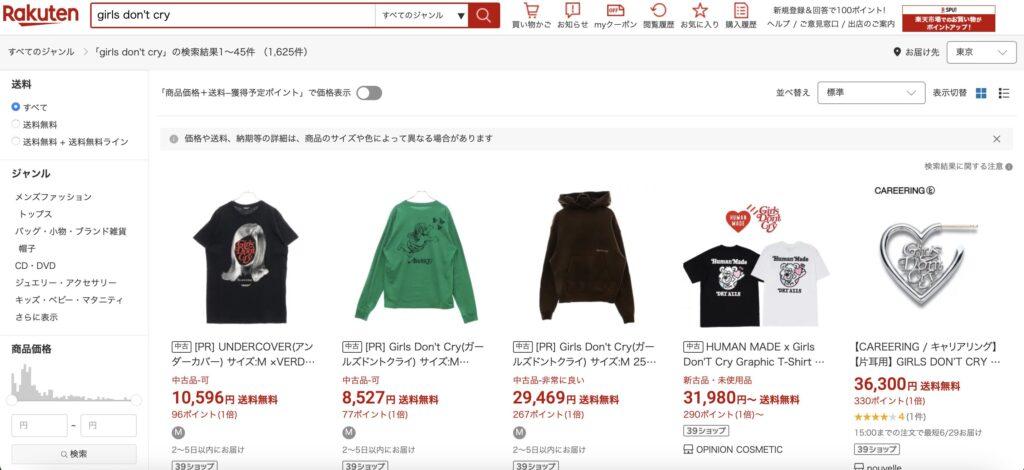Toggle price display with shipping and points
Viewport: 1024px width, 470px height.
click(369, 93)
